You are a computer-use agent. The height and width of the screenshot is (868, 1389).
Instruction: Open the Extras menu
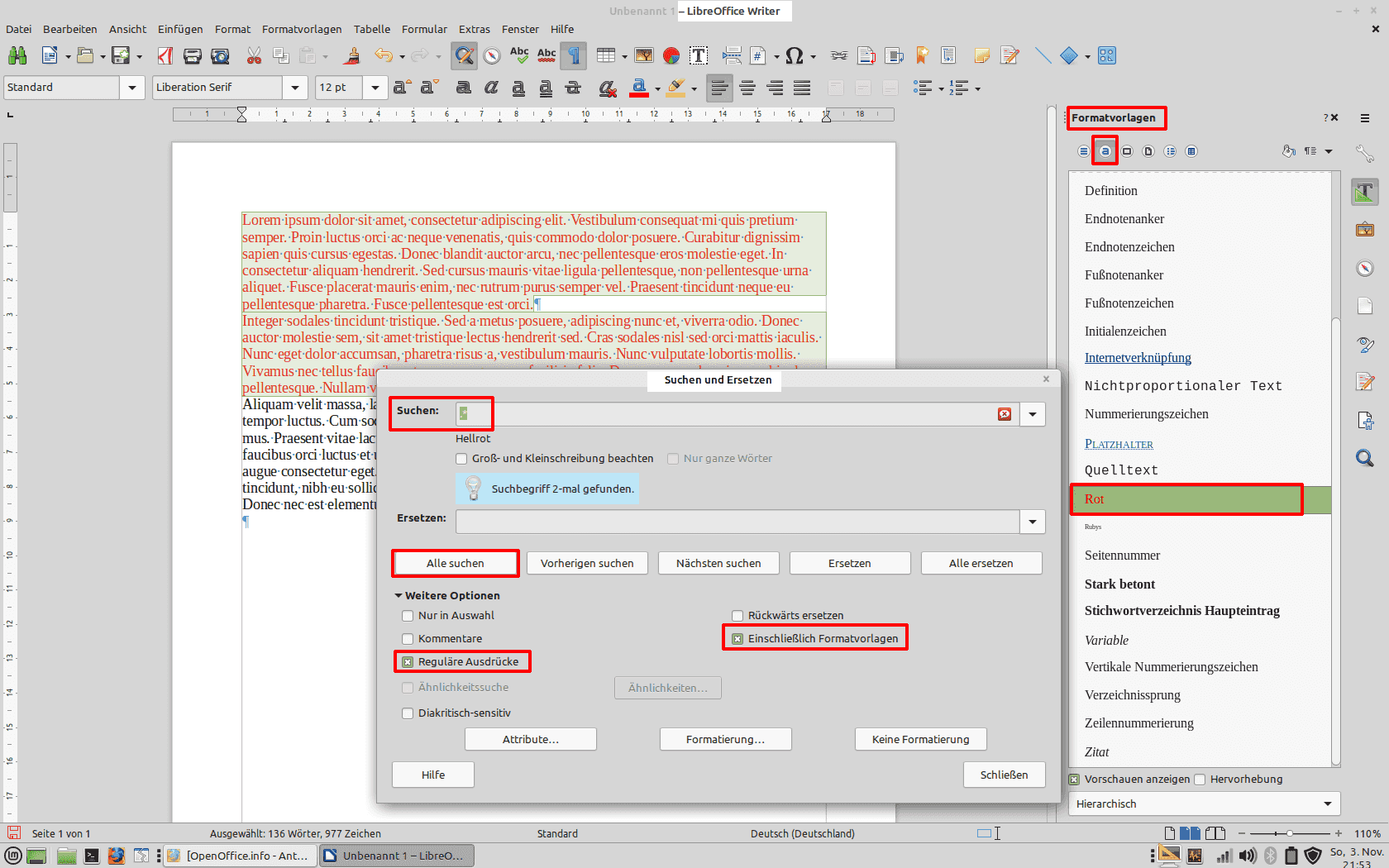pyautogui.click(x=475, y=29)
